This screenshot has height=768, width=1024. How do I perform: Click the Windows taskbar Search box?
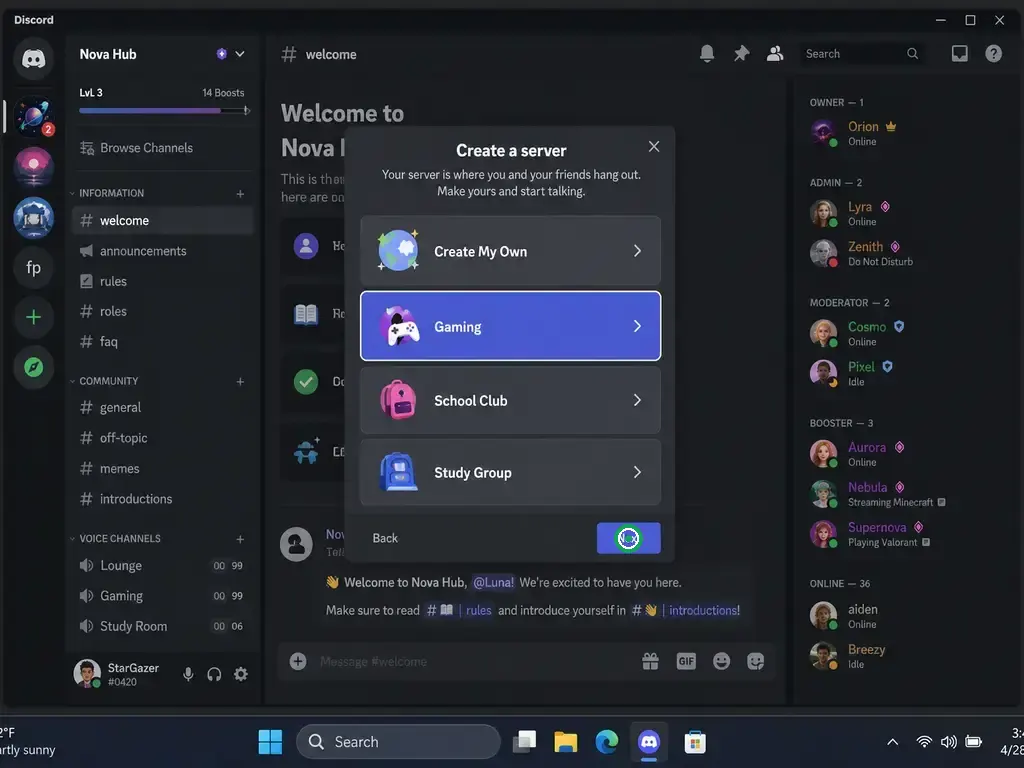coord(398,742)
